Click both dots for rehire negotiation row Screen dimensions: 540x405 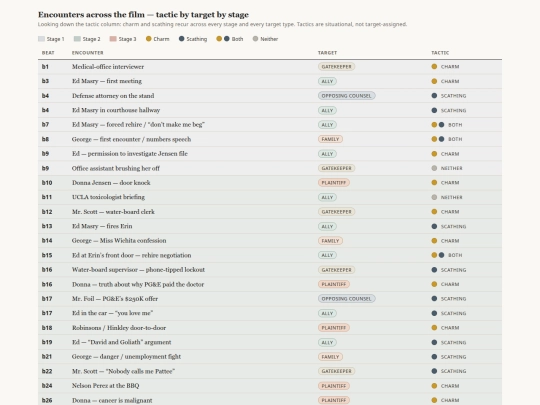438,255
